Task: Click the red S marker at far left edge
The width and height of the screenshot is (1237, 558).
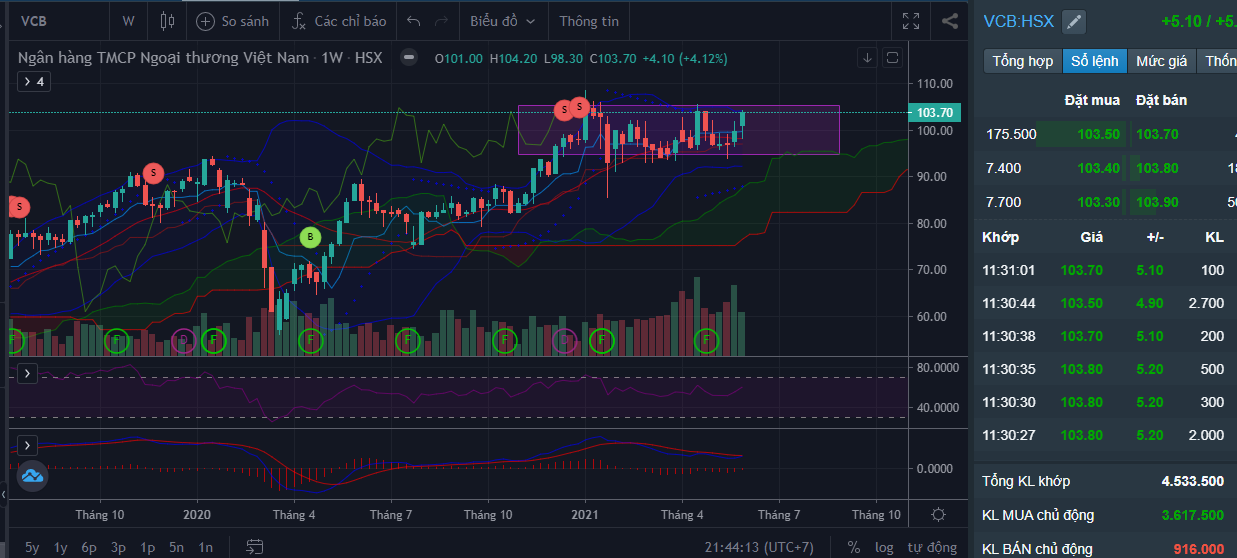Action: pyautogui.click(x=18, y=207)
